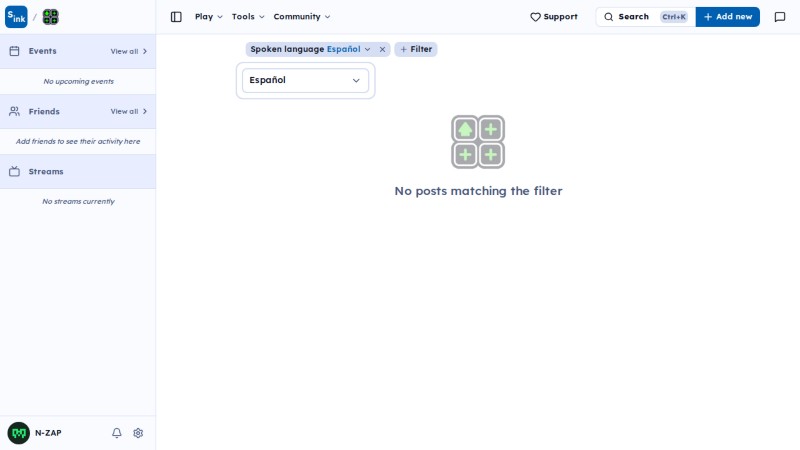Open the sendou.ink logo home link
Image resolution: width=800 pixels, height=450 pixels.
(x=16, y=17)
